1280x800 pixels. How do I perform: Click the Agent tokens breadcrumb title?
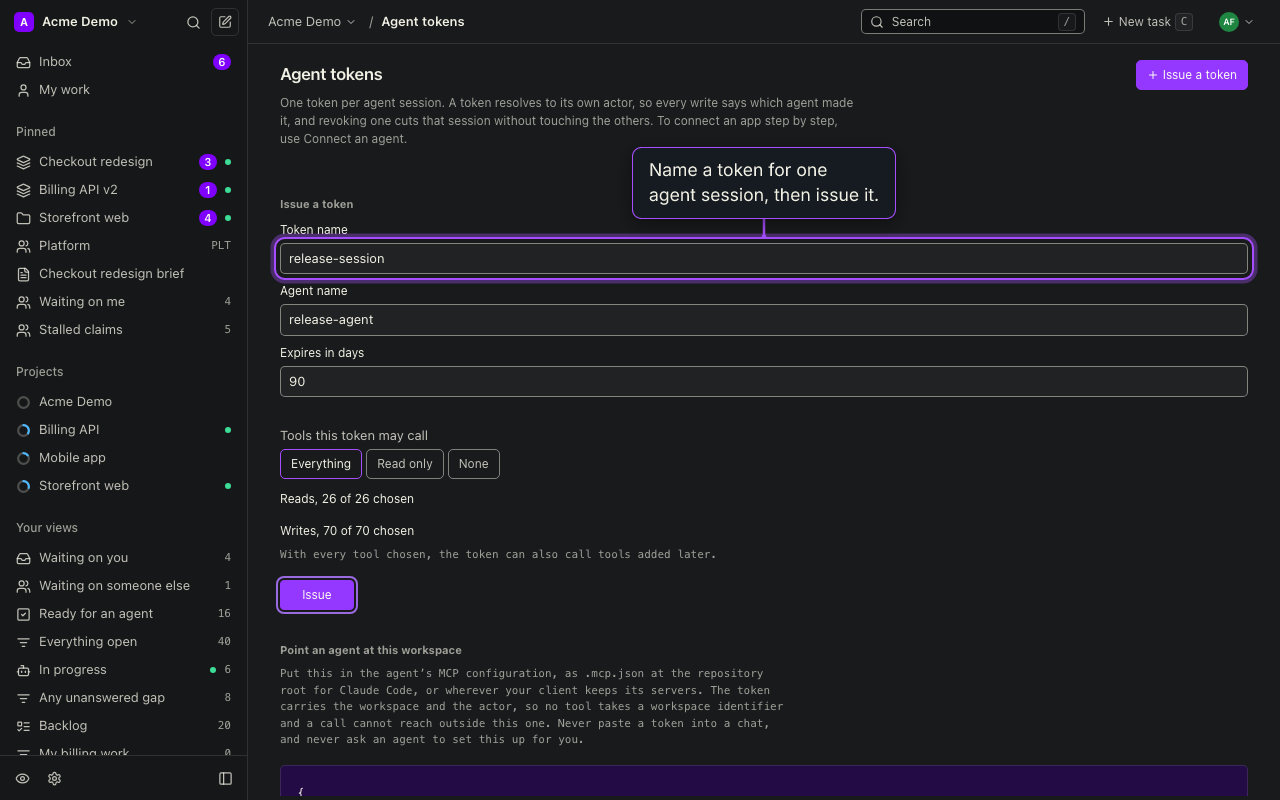(x=423, y=22)
